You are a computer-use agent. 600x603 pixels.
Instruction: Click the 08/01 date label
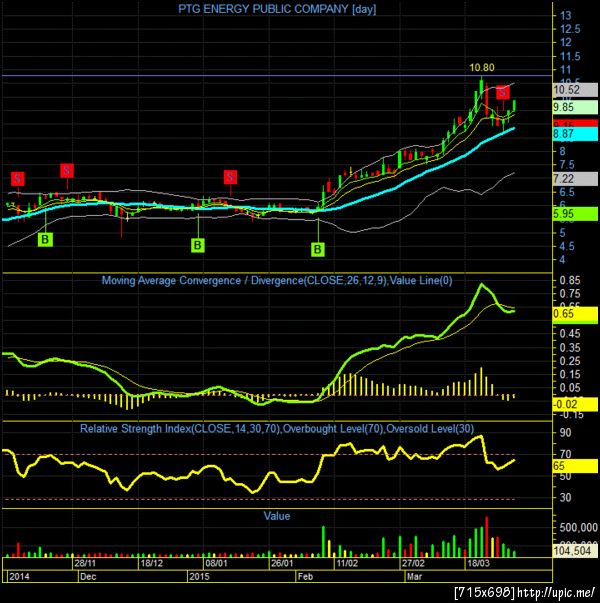pyautogui.click(x=217, y=563)
